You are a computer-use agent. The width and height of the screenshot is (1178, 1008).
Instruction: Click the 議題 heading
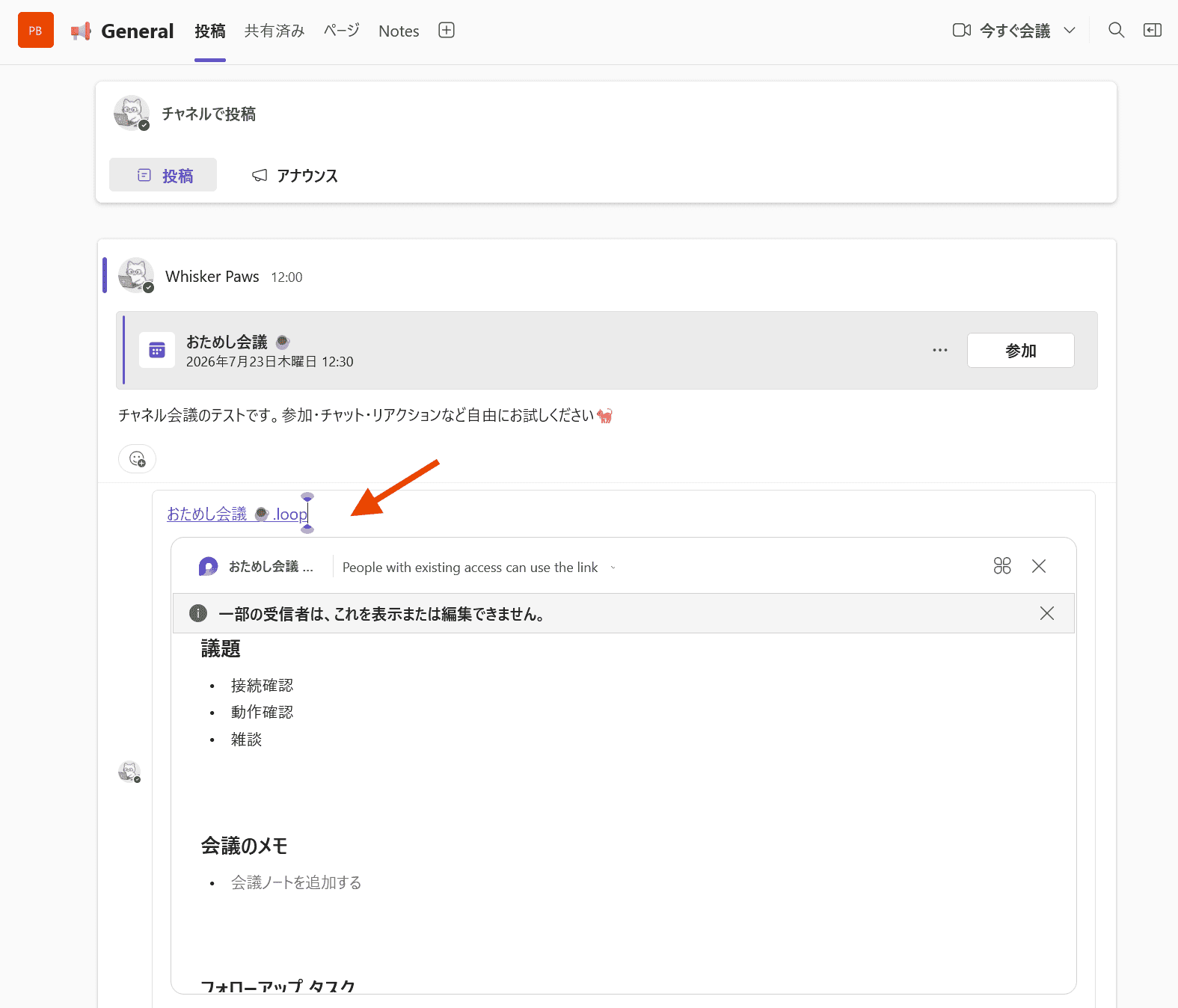pyautogui.click(x=221, y=648)
